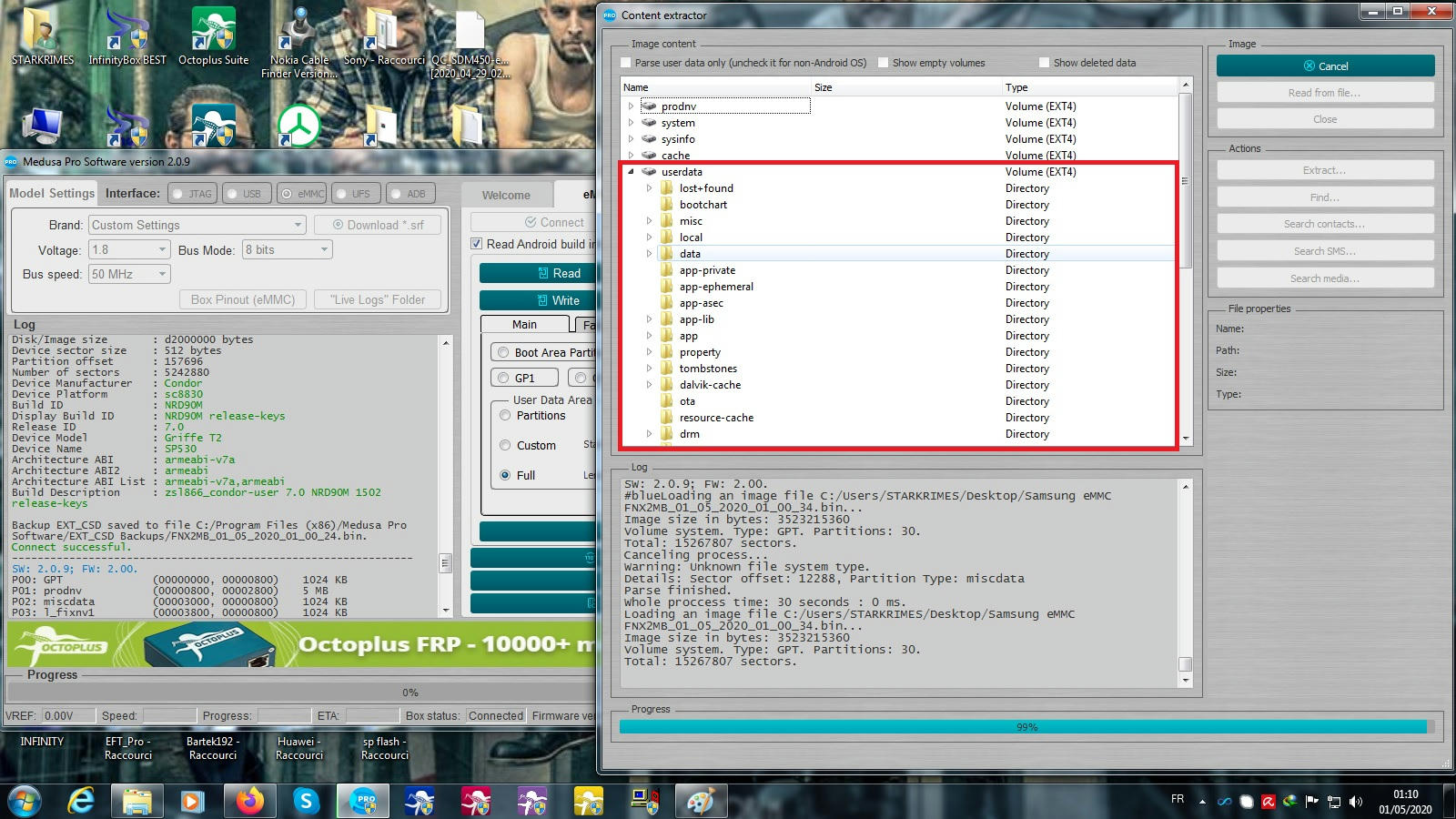
Task: Select the data directory under userdata
Action: point(690,254)
